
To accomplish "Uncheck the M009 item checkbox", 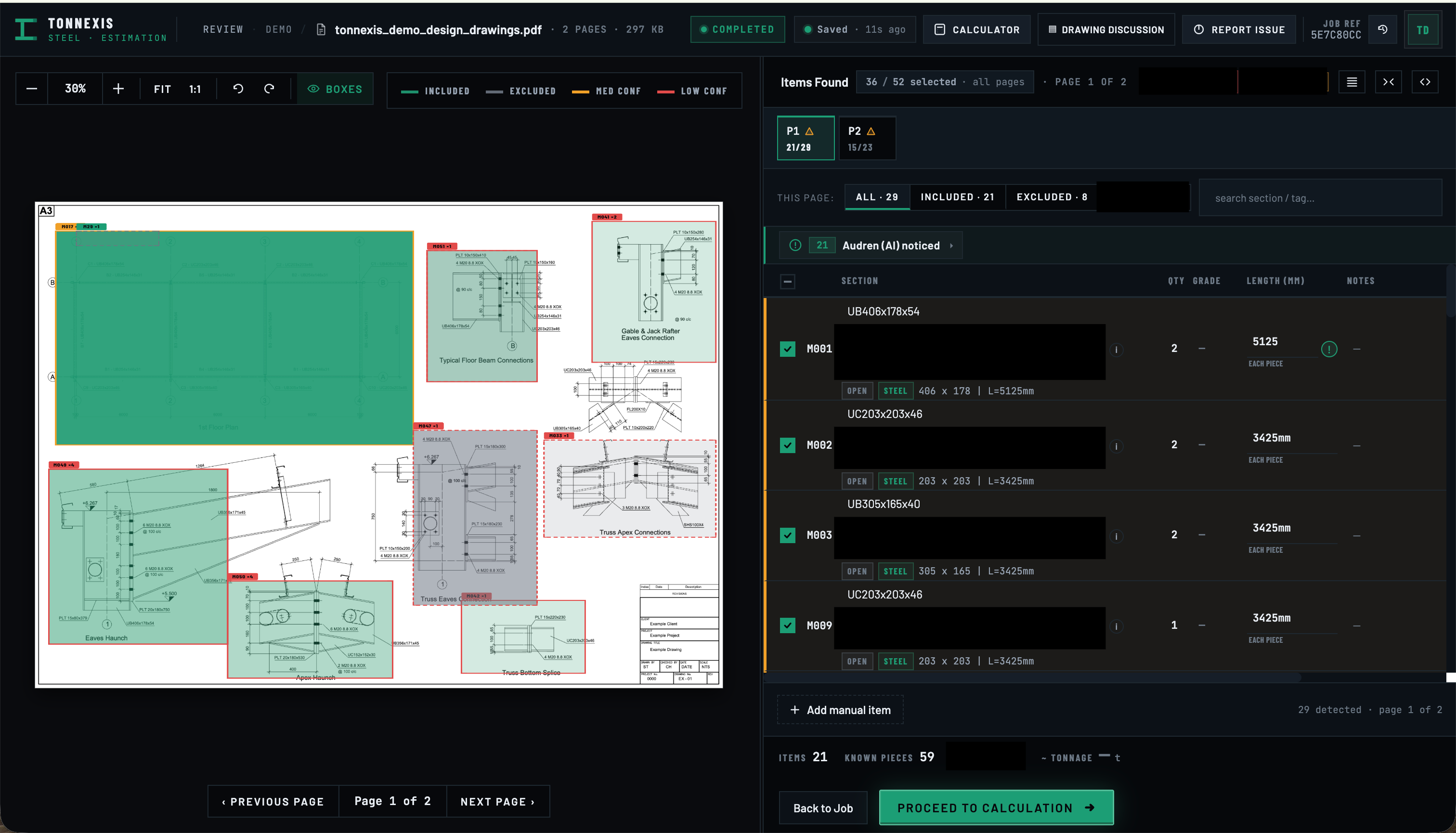I will (788, 625).
